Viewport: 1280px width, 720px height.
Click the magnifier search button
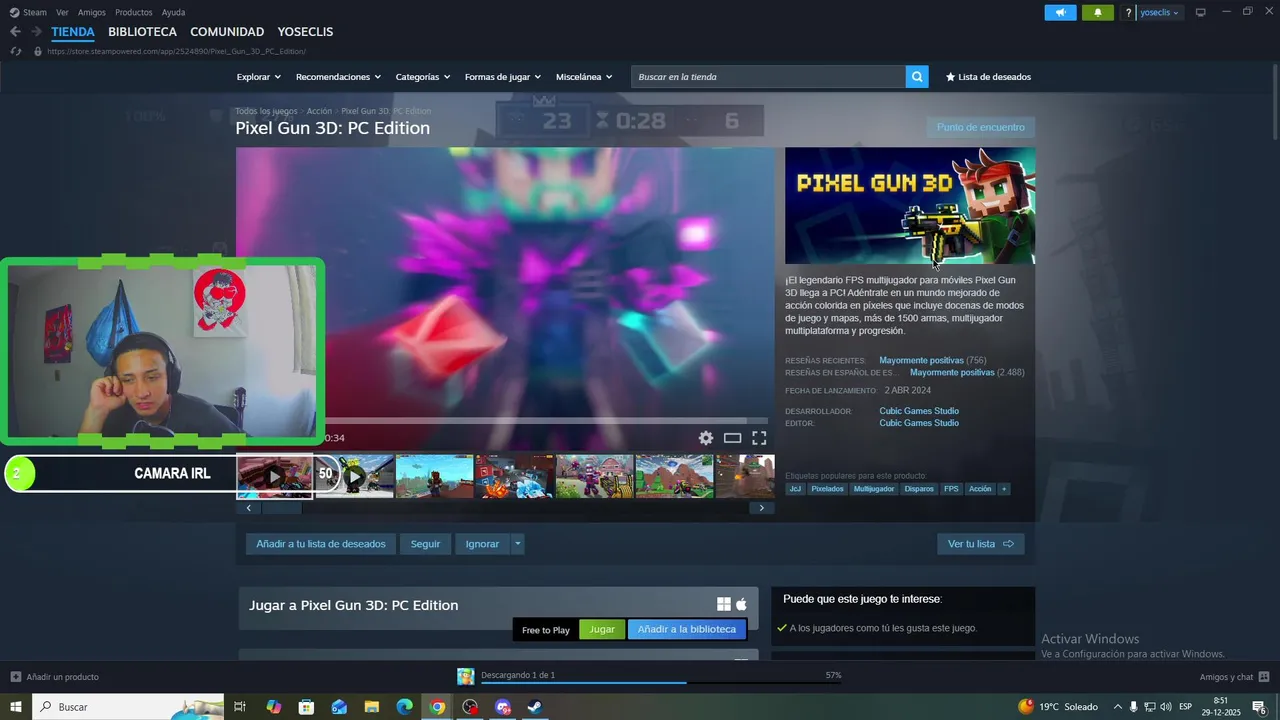(917, 77)
